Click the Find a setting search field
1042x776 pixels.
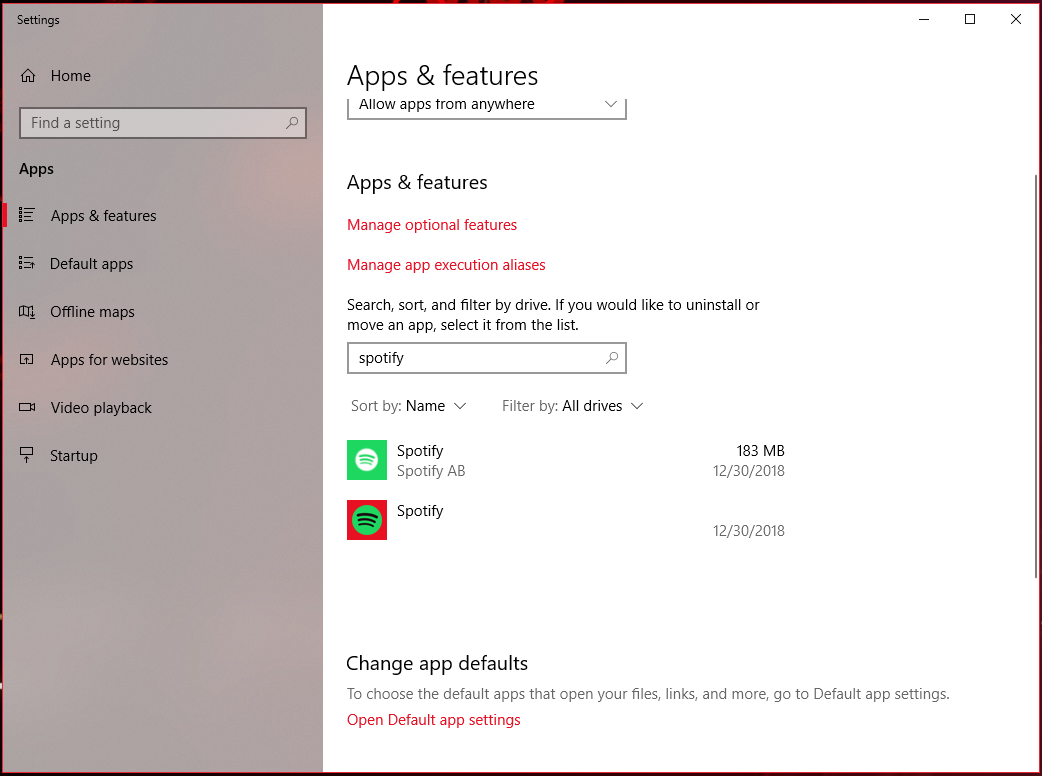pos(163,123)
